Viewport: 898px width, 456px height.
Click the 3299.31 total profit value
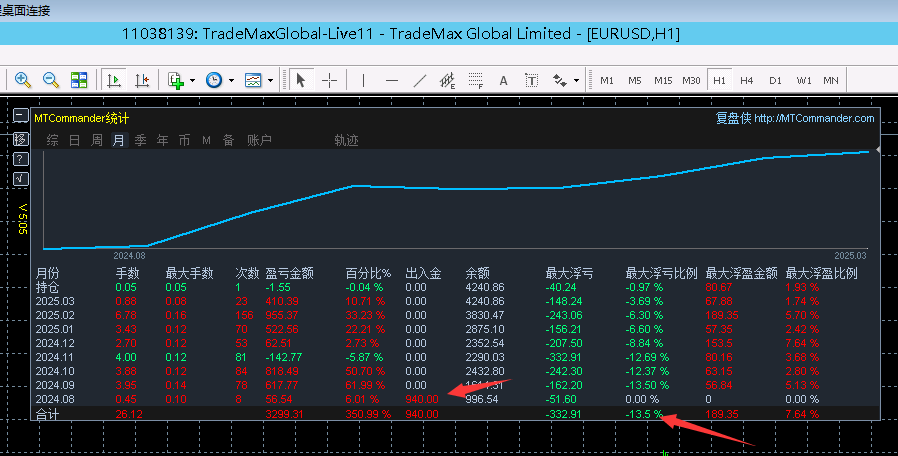pyautogui.click(x=284, y=414)
